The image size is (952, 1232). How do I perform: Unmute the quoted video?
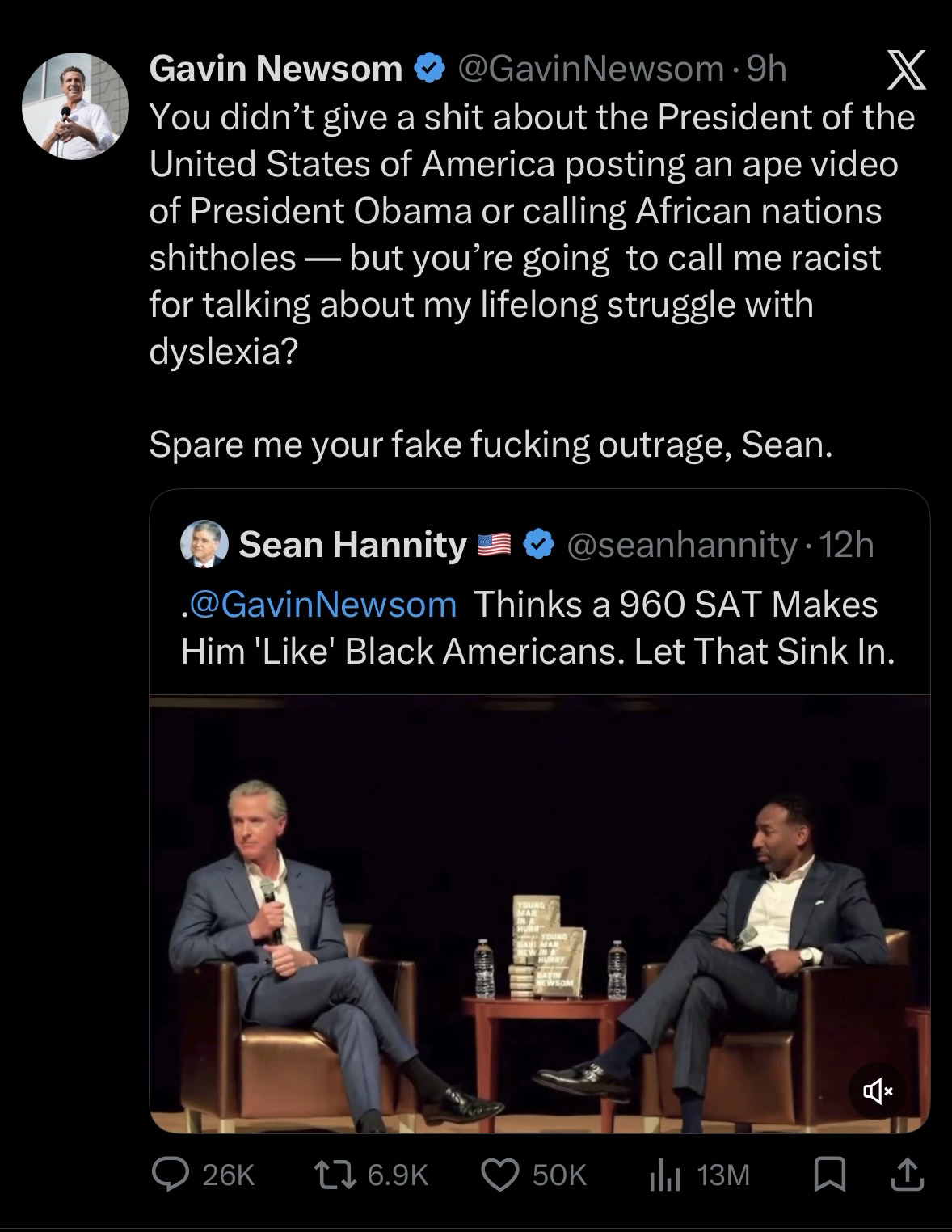pyautogui.click(x=878, y=1093)
